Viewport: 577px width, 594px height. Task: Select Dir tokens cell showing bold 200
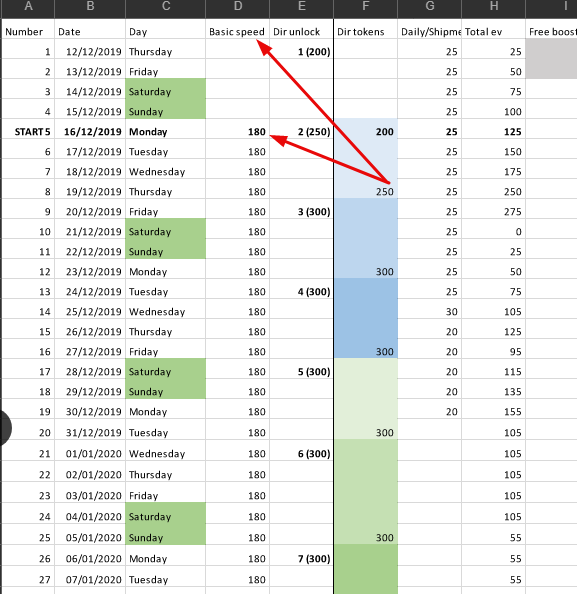(x=366, y=131)
